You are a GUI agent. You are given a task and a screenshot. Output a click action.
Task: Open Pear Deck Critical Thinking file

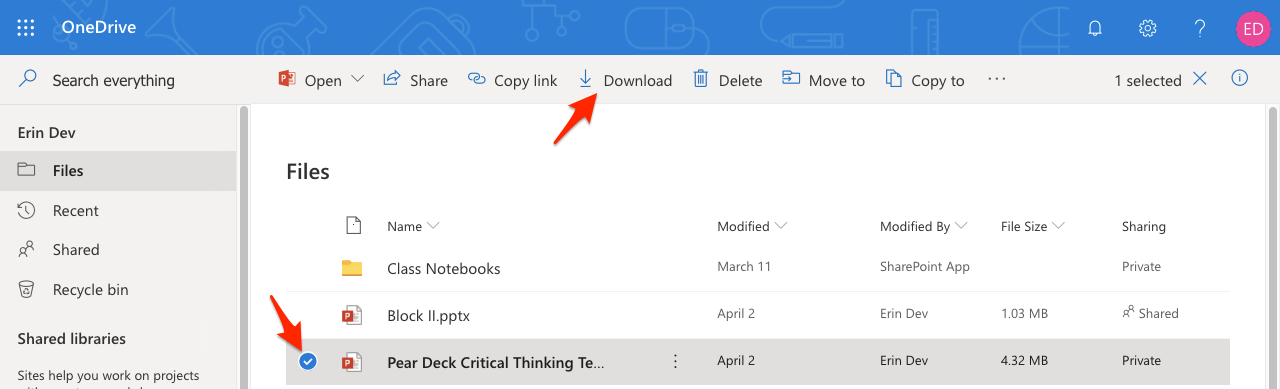(496, 362)
